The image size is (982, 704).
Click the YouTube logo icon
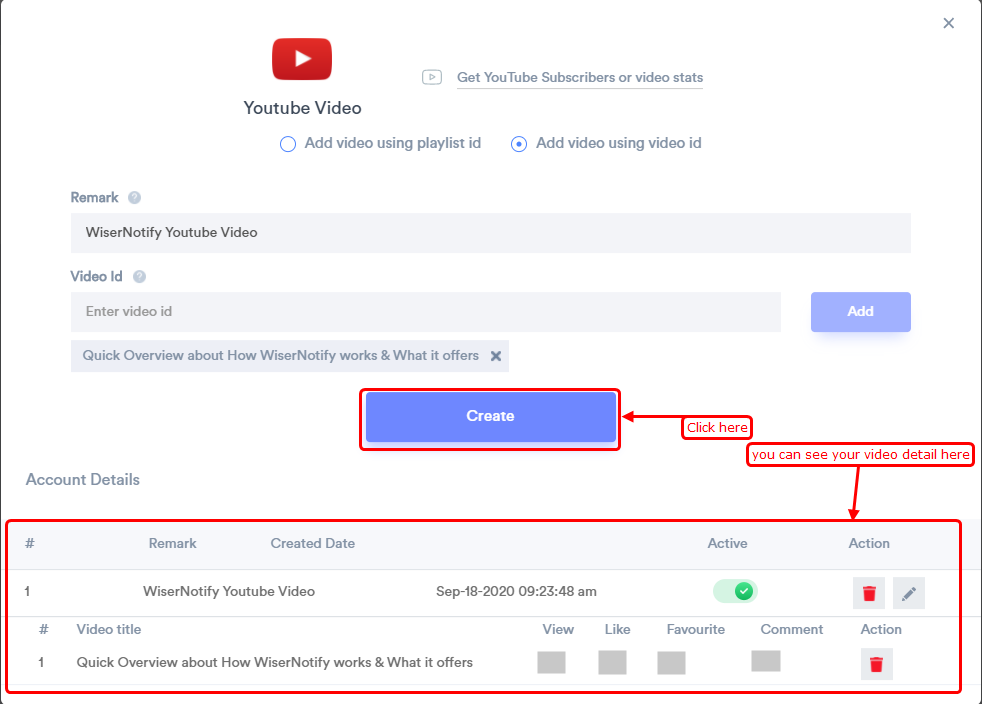[x=302, y=59]
